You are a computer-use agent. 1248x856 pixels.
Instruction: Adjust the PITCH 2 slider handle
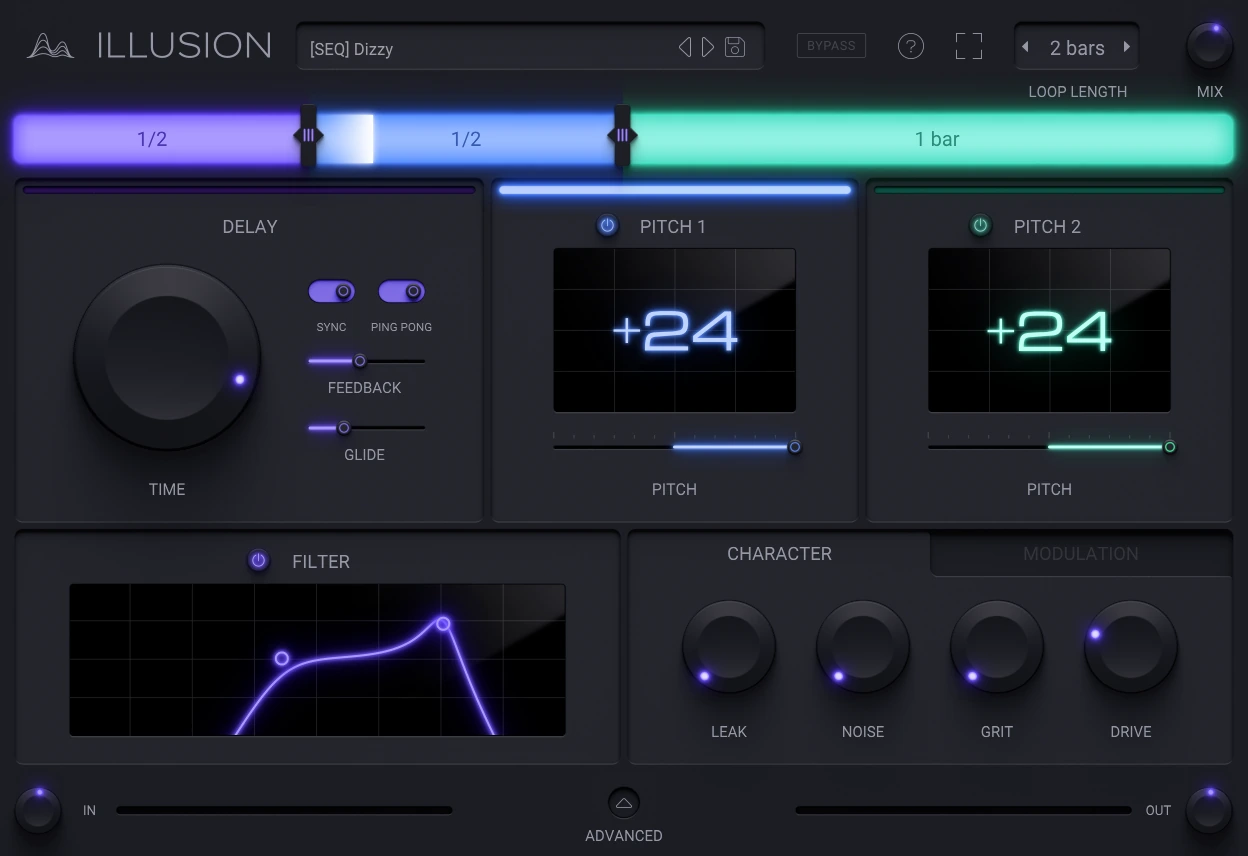pos(1169,447)
